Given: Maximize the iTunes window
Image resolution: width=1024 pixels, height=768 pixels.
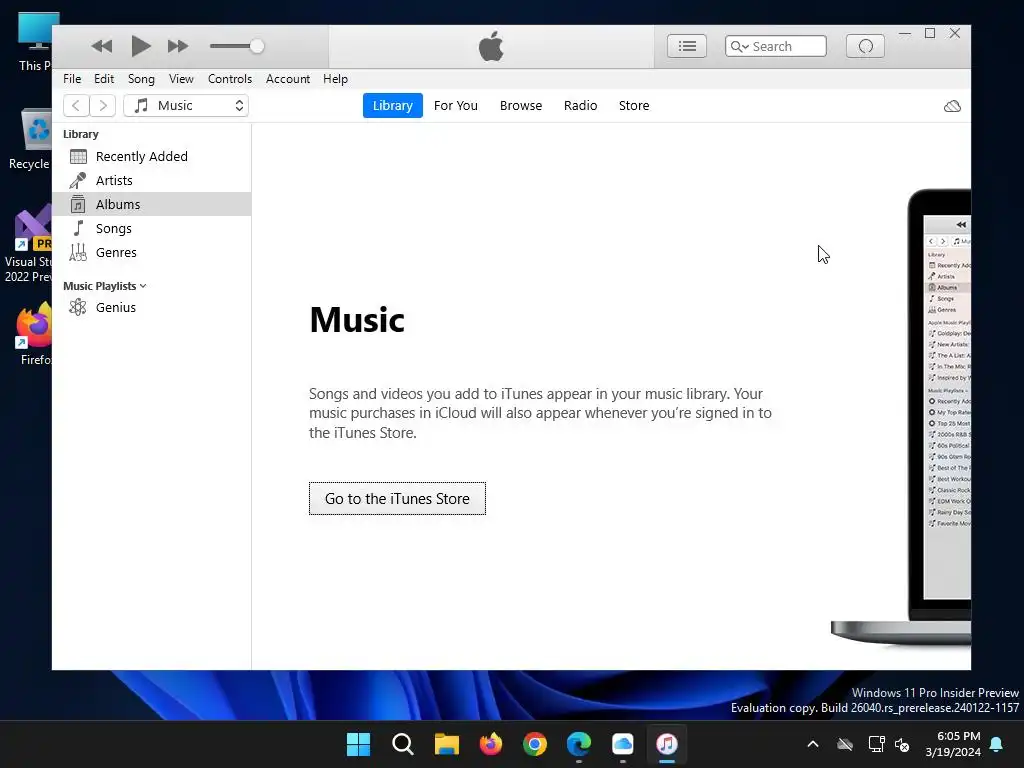Looking at the screenshot, I should coord(930,33).
